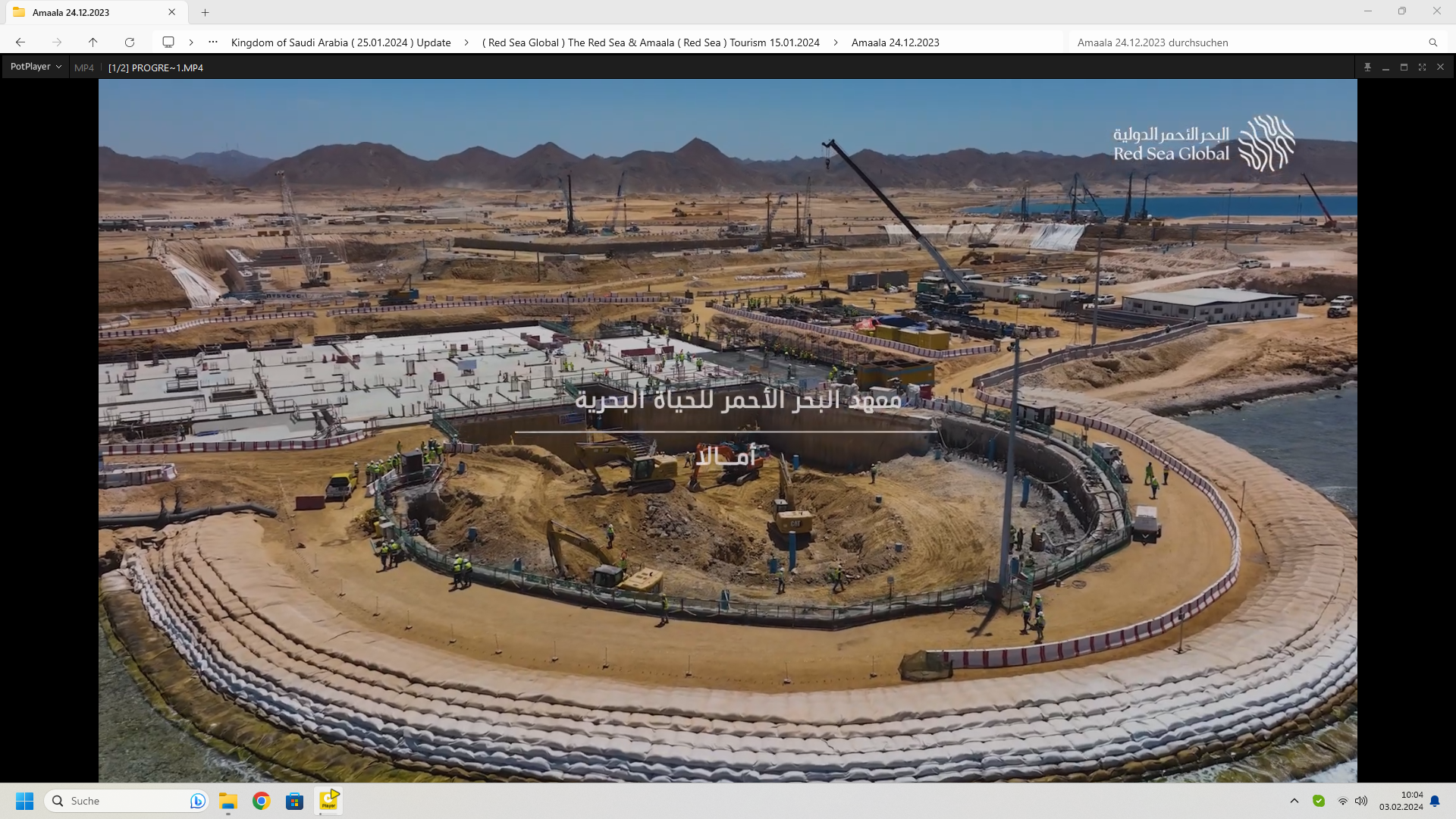Open File Explorer from the taskbar

click(x=228, y=801)
